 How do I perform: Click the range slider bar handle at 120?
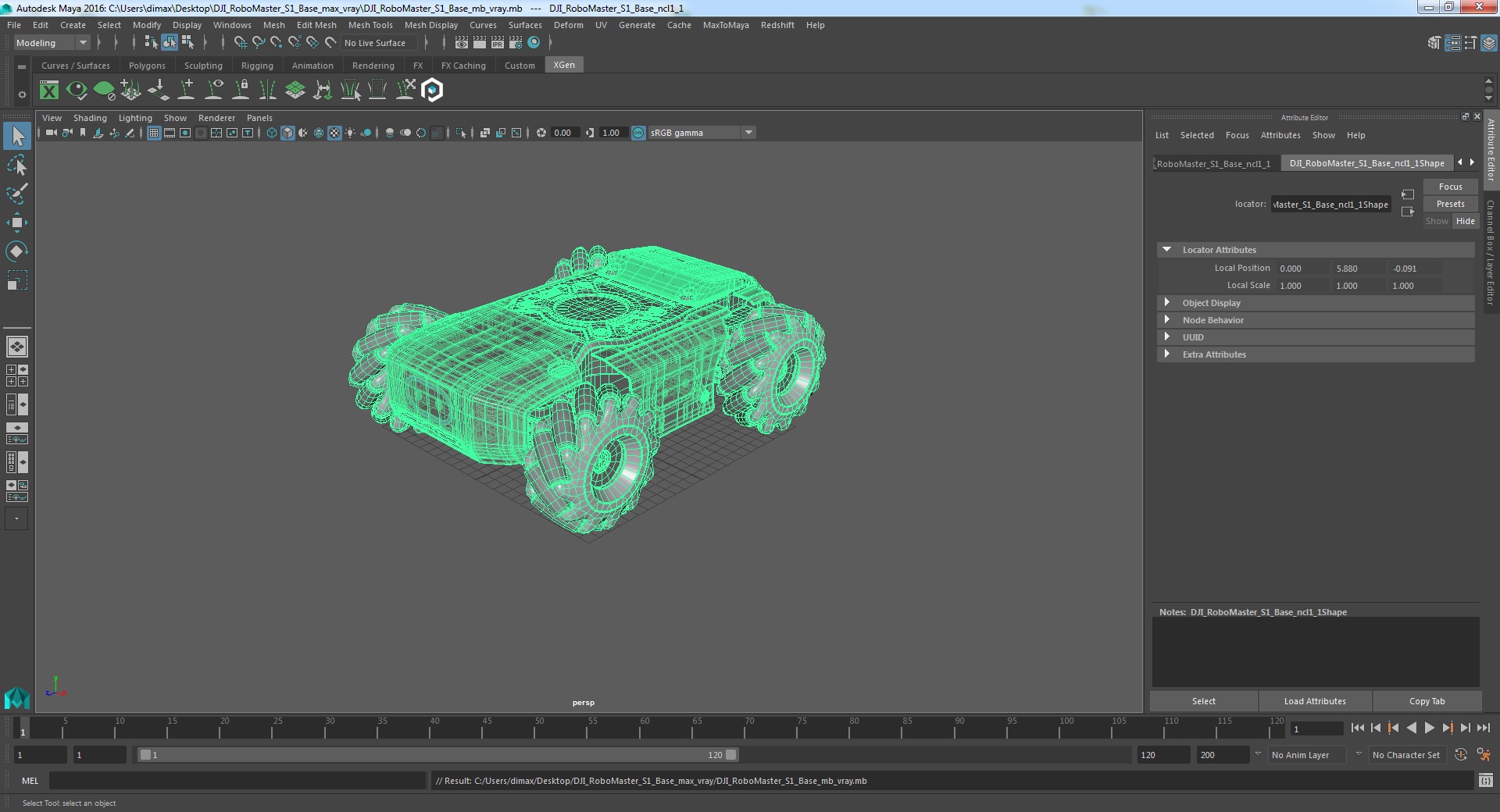pos(731,755)
